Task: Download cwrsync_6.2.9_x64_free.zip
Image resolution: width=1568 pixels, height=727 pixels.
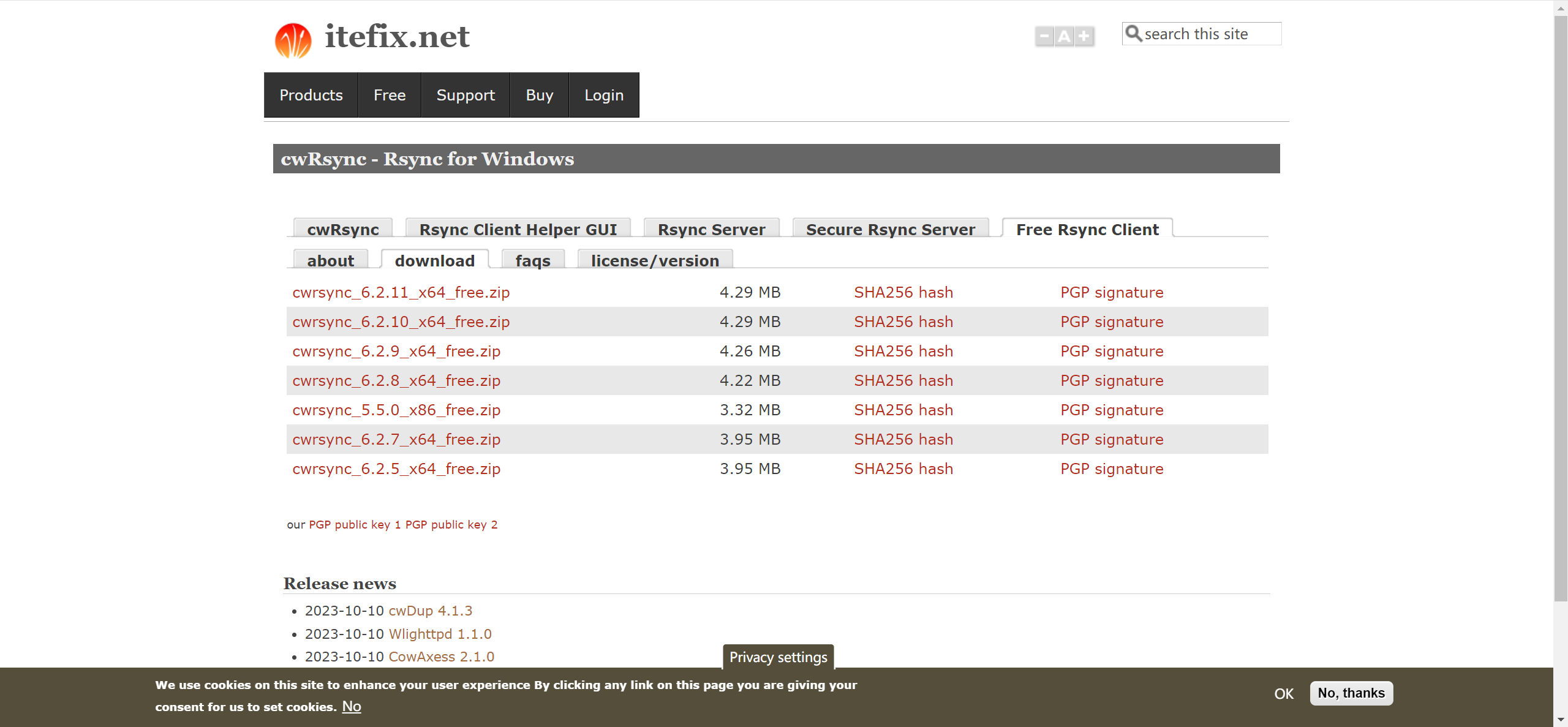Action: [x=396, y=351]
